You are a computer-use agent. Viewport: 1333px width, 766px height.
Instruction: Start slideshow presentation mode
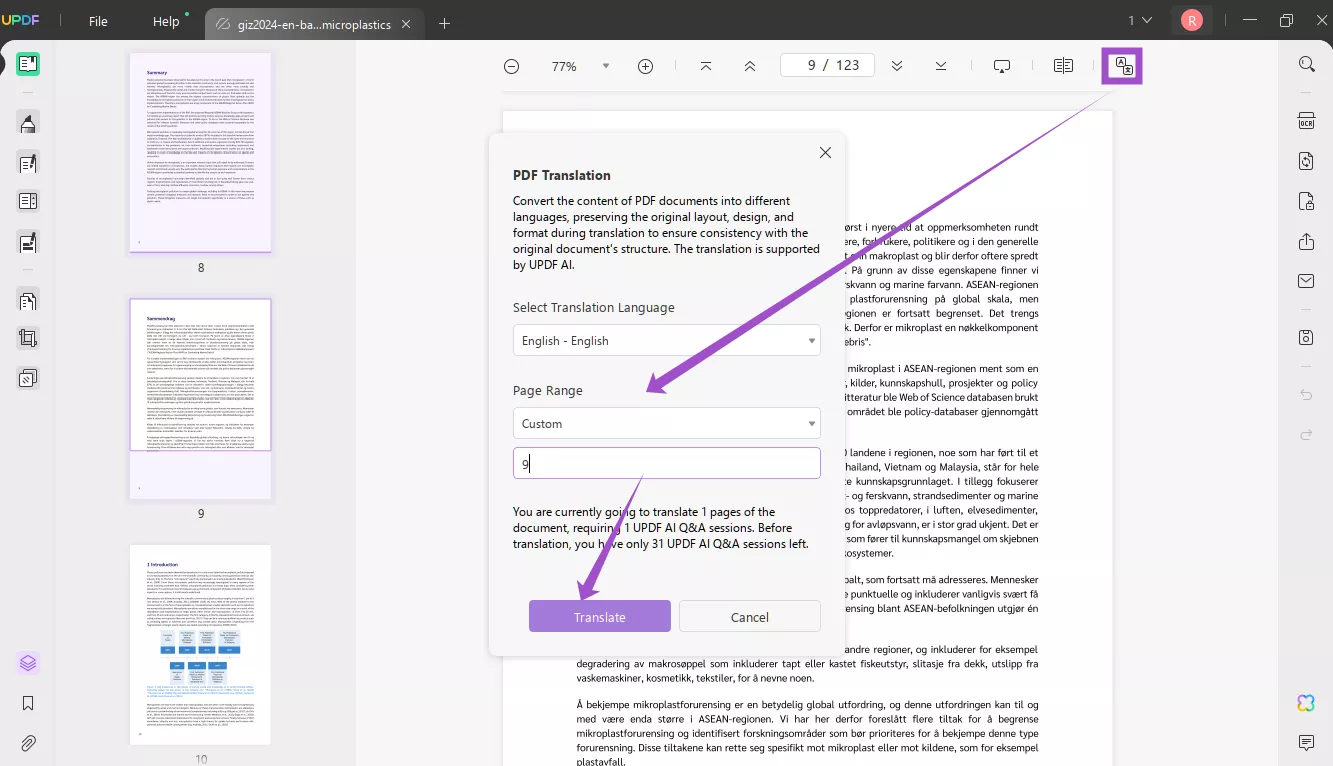tap(1002, 66)
